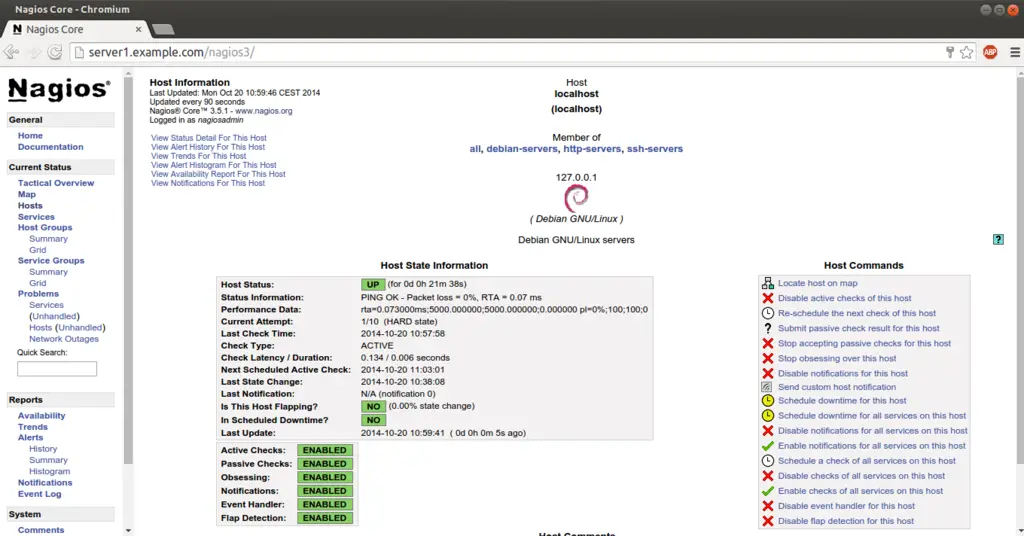Click clock icon for Schedule check of all services

tap(767, 461)
